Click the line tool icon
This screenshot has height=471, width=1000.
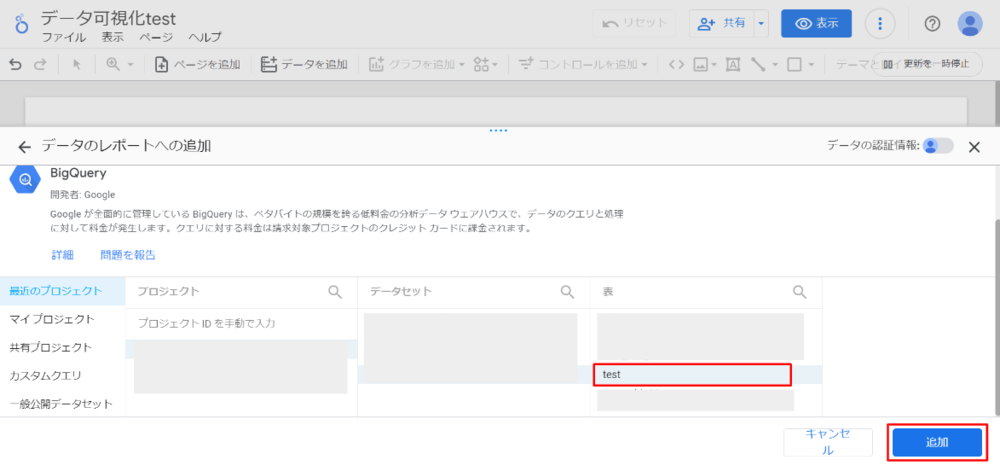click(758, 64)
